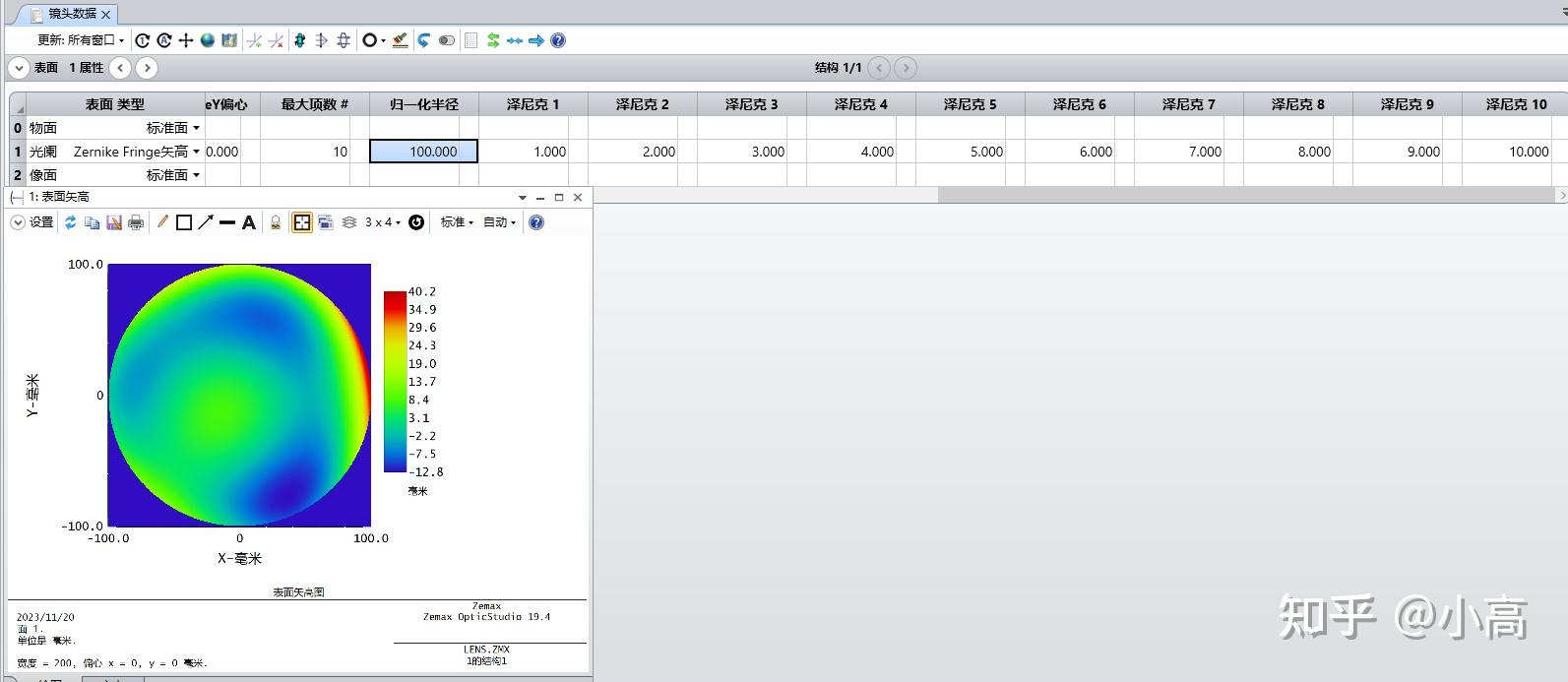The height and width of the screenshot is (682, 1568).
Task: Toggle the highlighted grid layout icon
Action: pos(302,222)
